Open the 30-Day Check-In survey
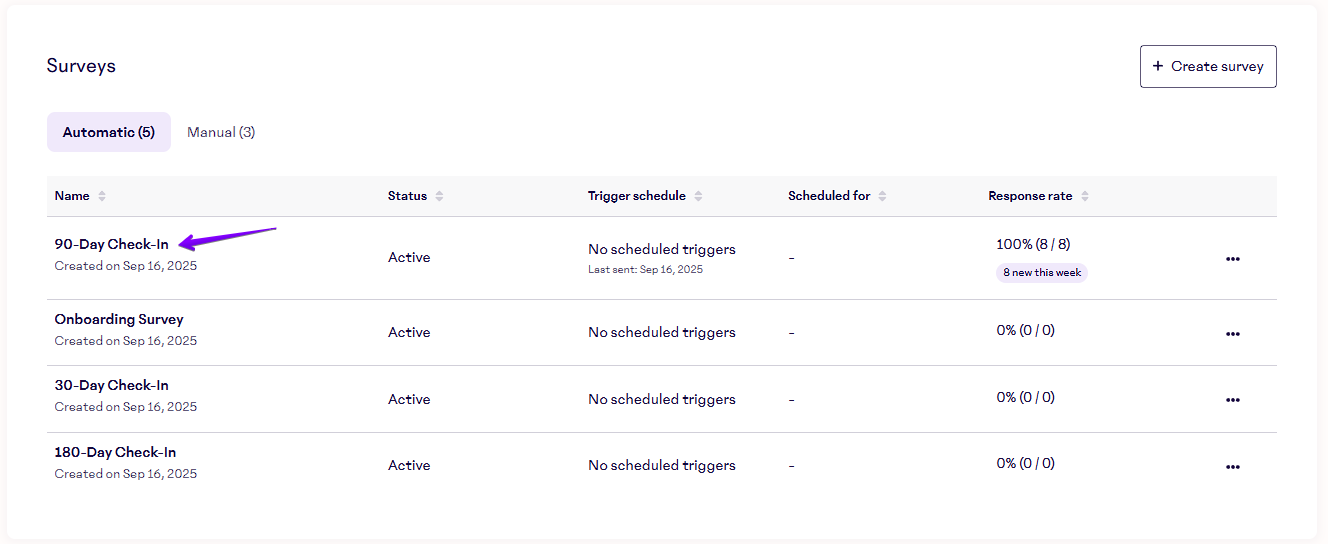The image size is (1328, 544). point(111,385)
